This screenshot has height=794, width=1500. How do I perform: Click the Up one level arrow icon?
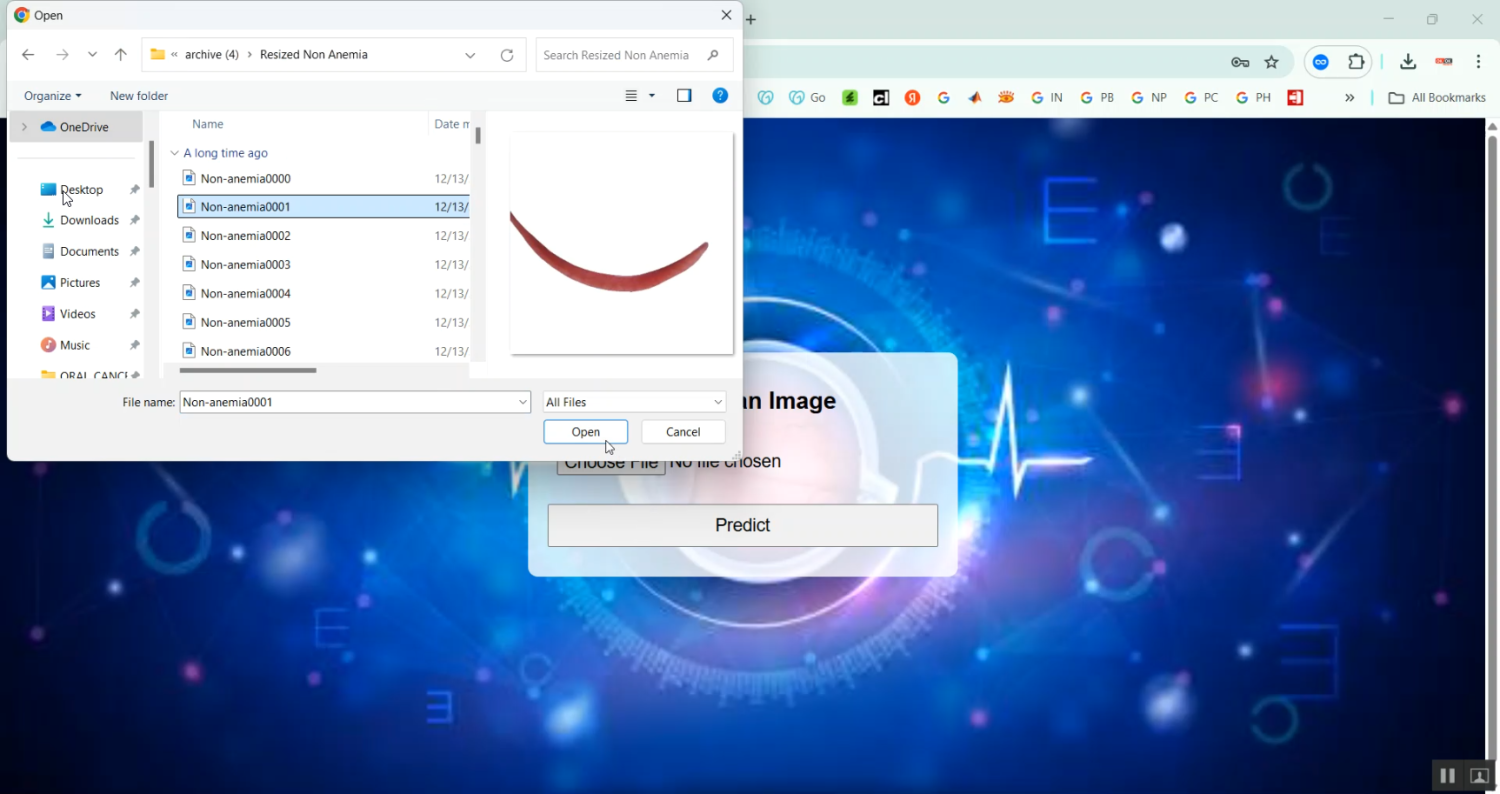pos(121,55)
